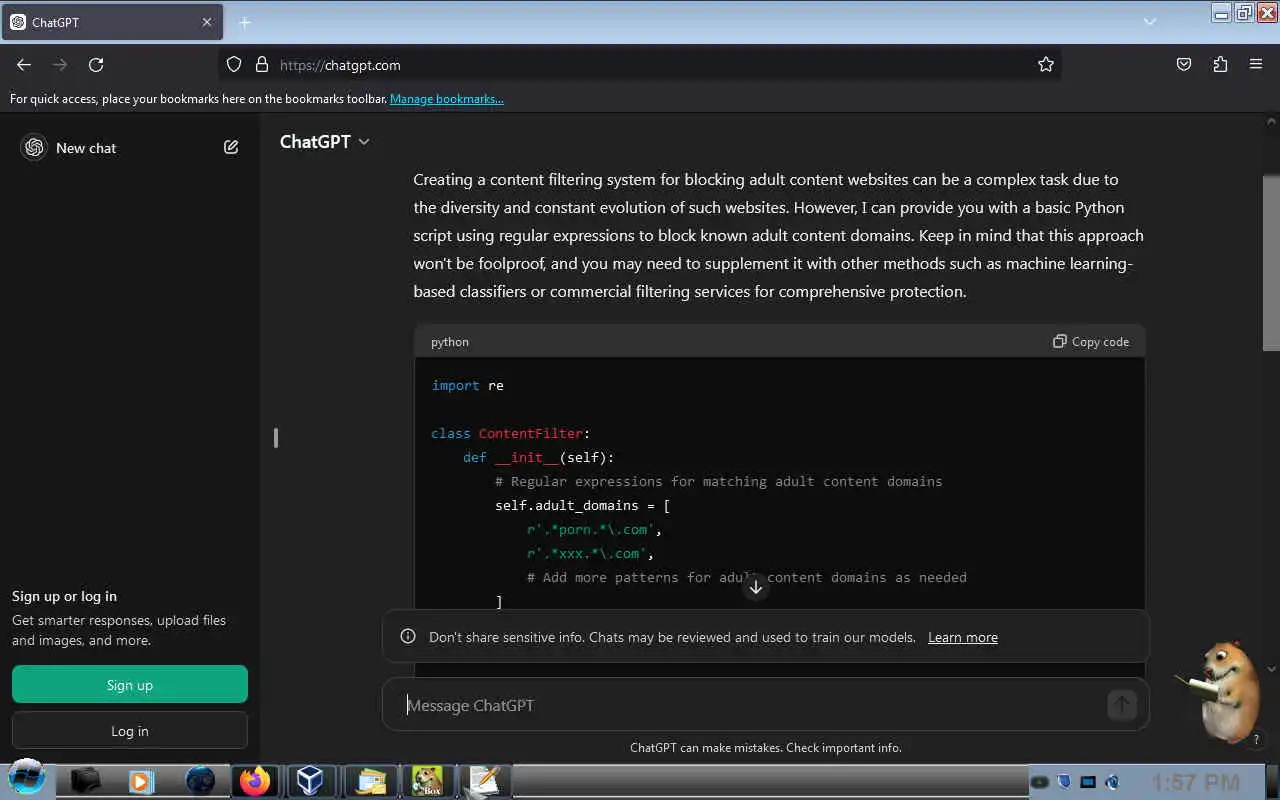Click the 'python' code block label
The width and height of the screenshot is (1280, 800).
click(x=450, y=342)
